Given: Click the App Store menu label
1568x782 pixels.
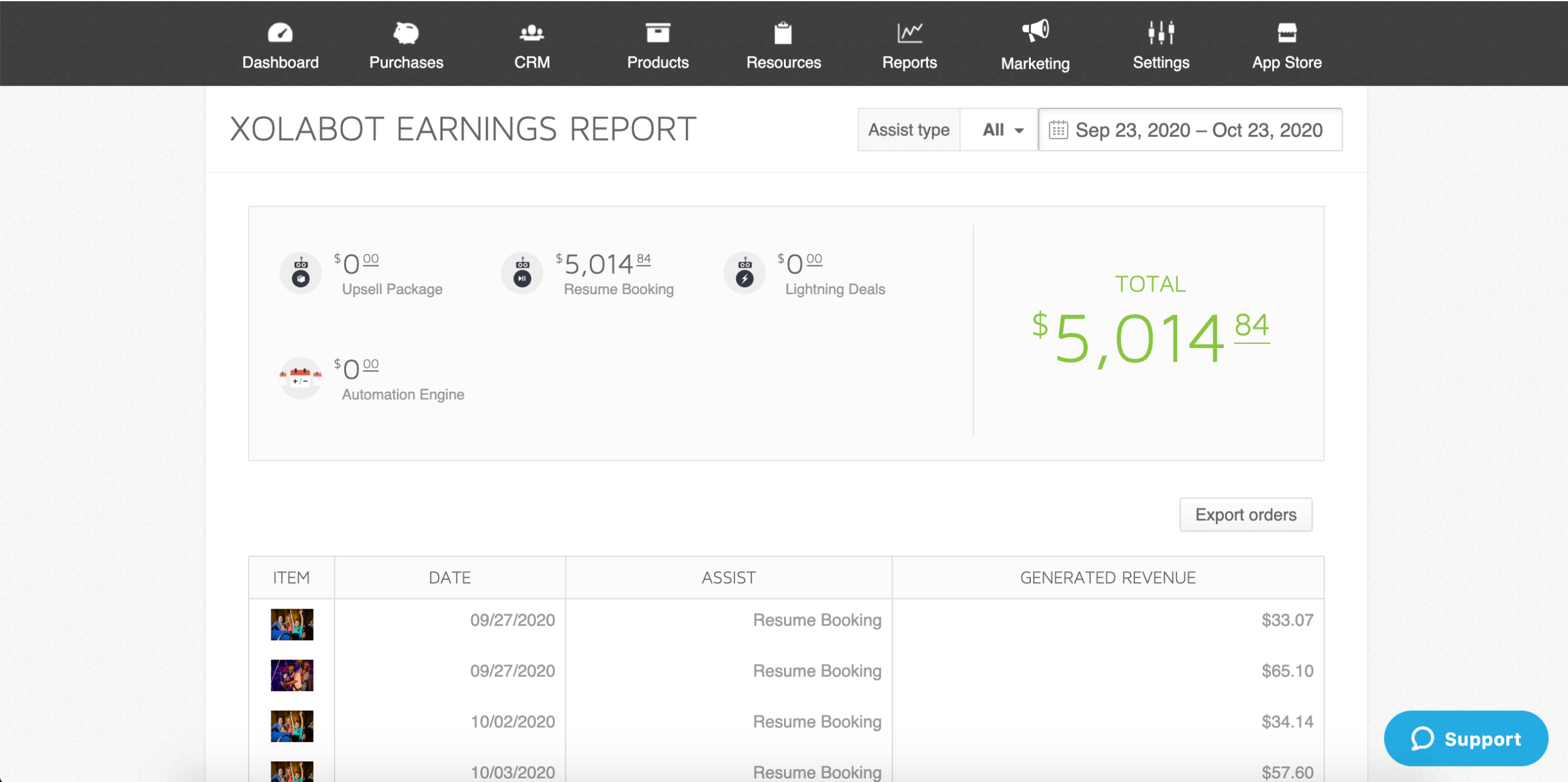Looking at the screenshot, I should pyautogui.click(x=1287, y=63).
